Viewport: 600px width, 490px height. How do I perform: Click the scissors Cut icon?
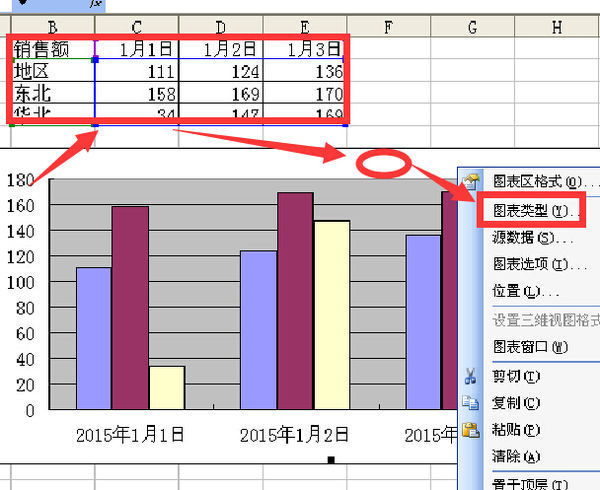tap(470, 376)
